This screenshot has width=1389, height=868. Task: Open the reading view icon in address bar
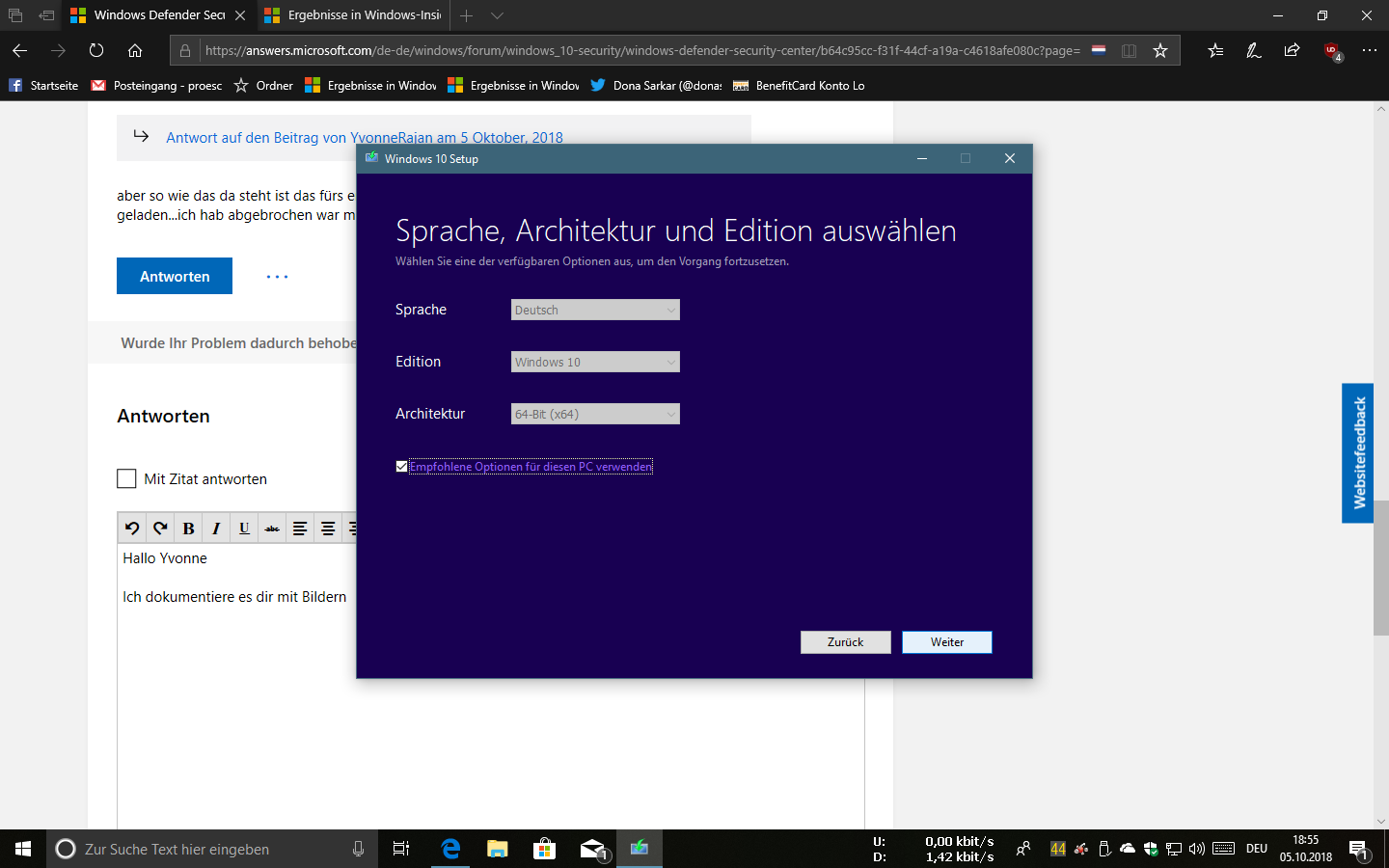pos(1129,50)
